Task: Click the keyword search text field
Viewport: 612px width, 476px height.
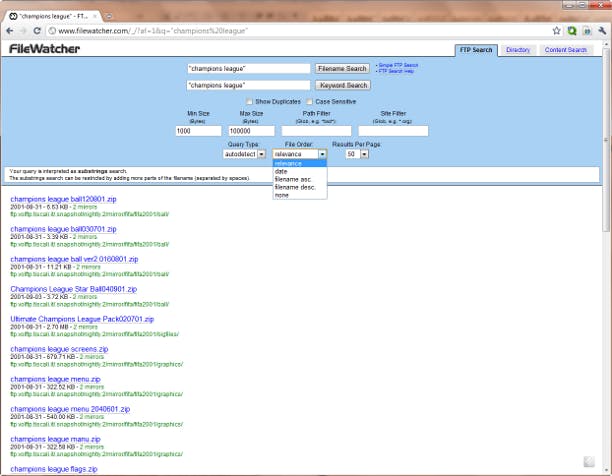Action: click(x=249, y=85)
